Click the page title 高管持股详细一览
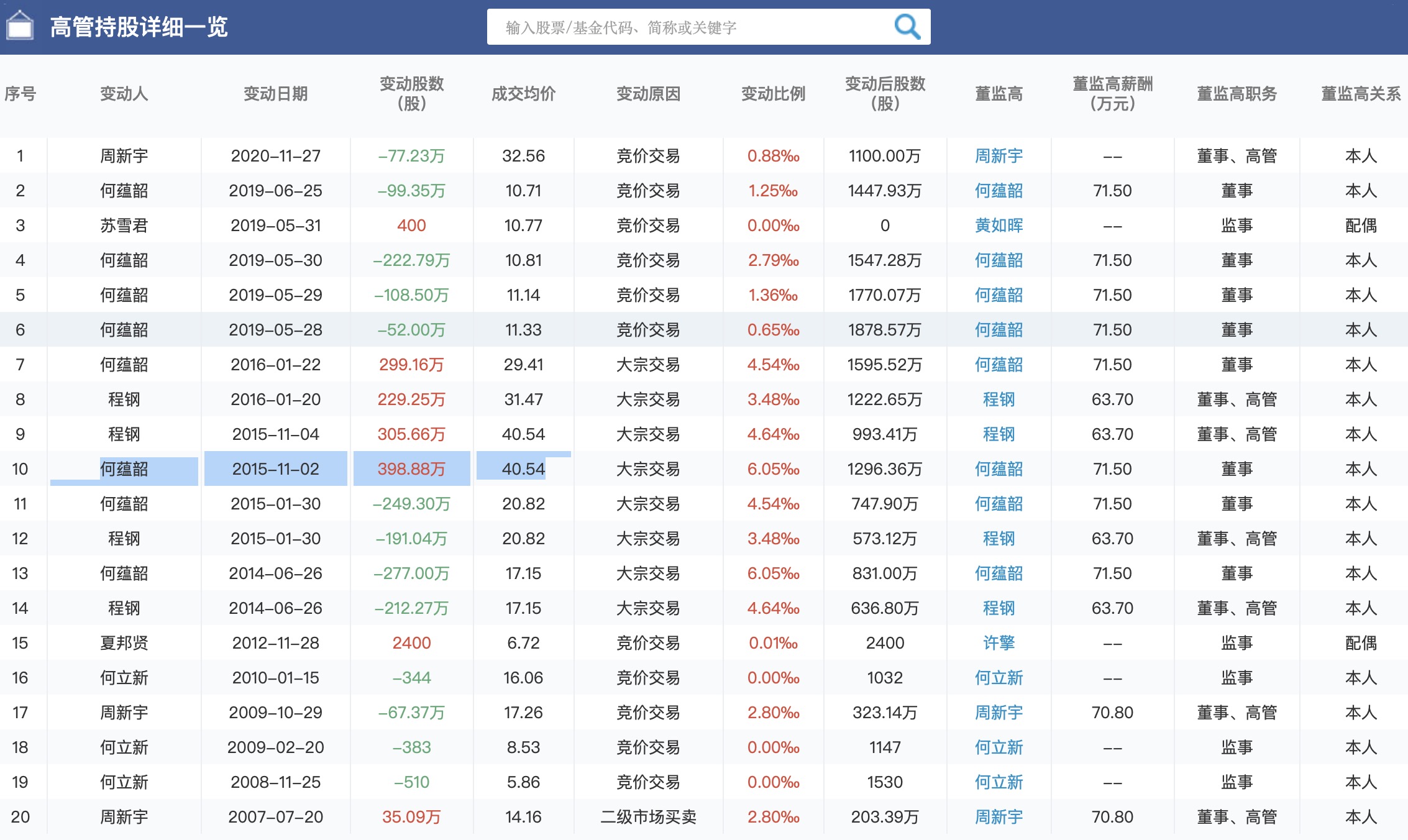 pyautogui.click(x=139, y=27)
